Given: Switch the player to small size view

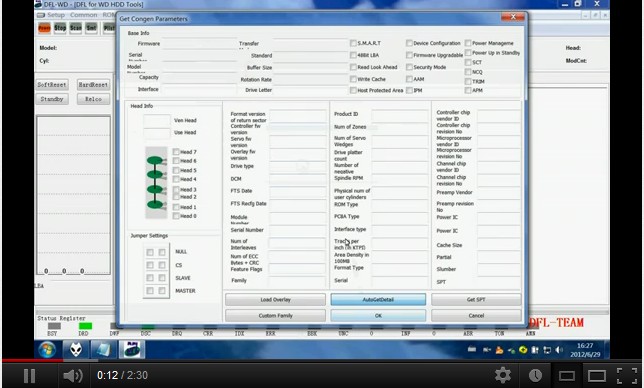Looking at the screenshot, I should click(567, 376).
